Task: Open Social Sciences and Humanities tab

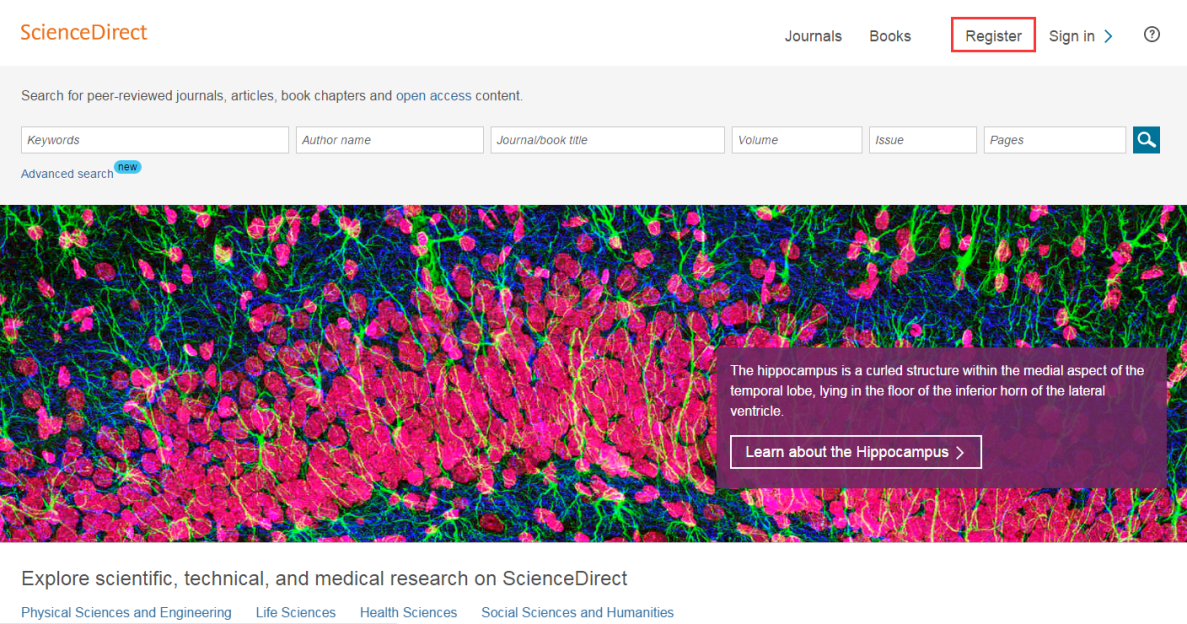Action: pyautogui.click(x=577, y=612)
